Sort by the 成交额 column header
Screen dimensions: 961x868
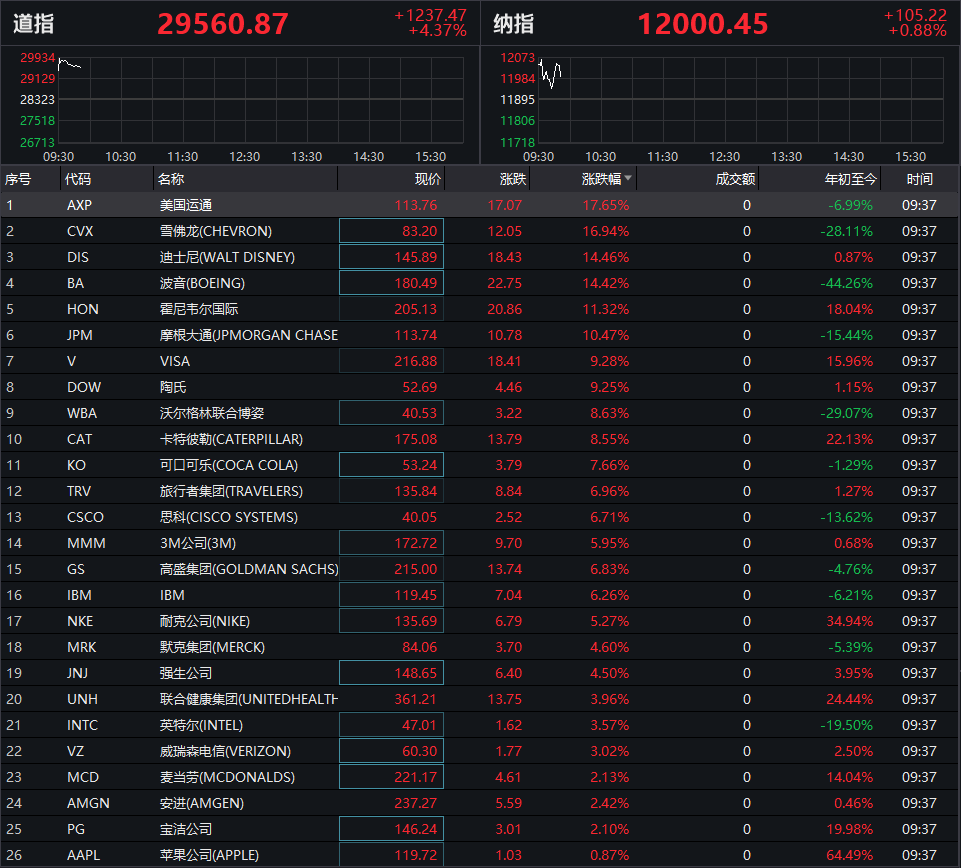point(735,179)
